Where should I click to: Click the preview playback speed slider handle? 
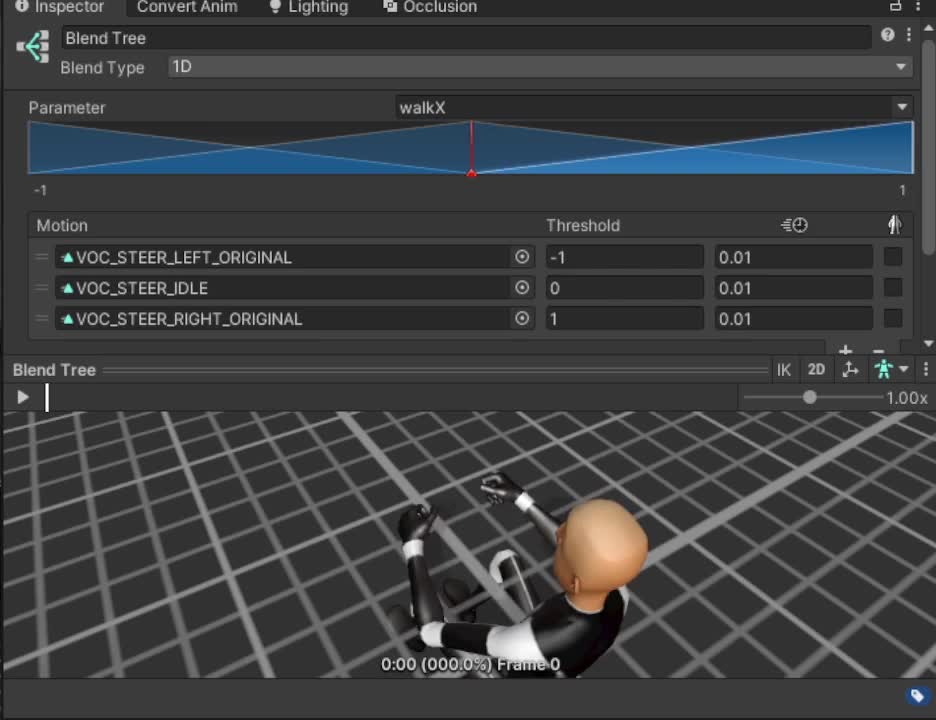click(x=809, y=397)
